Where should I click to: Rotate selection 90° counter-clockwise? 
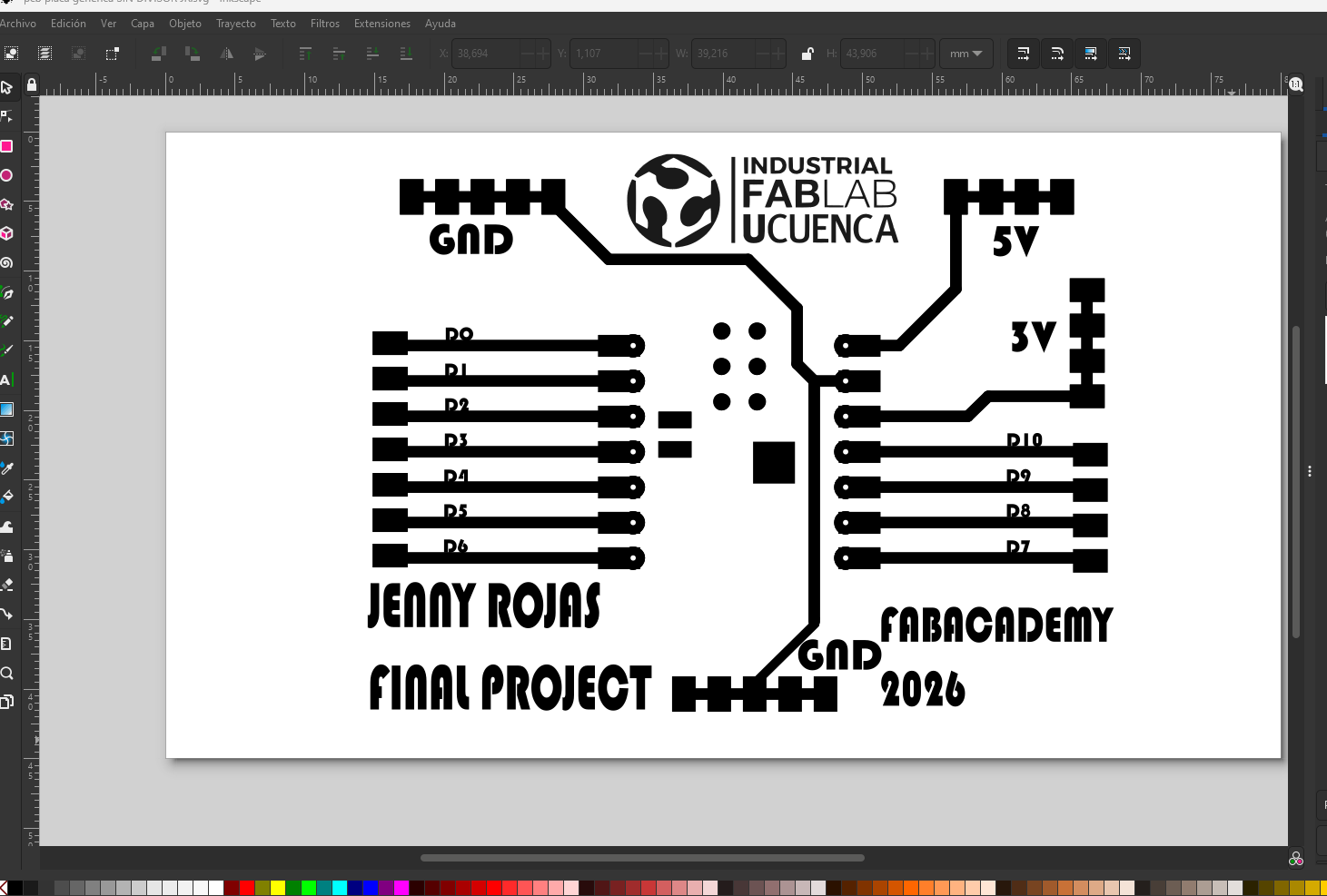(159, 54)
